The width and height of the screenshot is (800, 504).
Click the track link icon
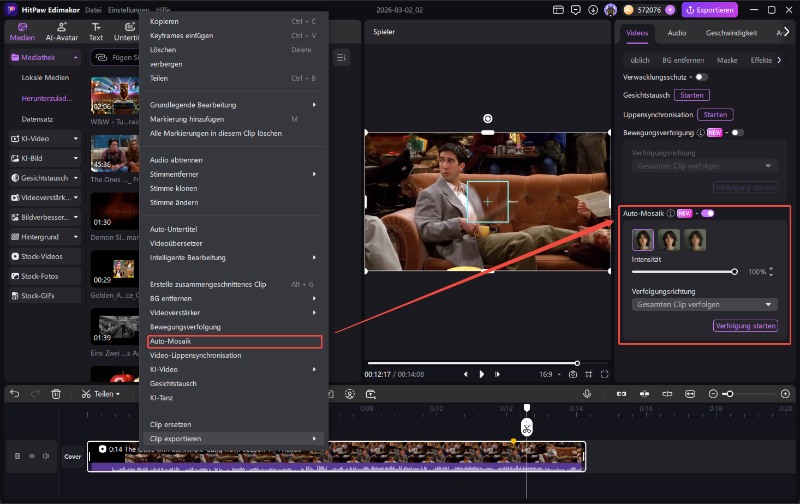[x=32, y=456]
